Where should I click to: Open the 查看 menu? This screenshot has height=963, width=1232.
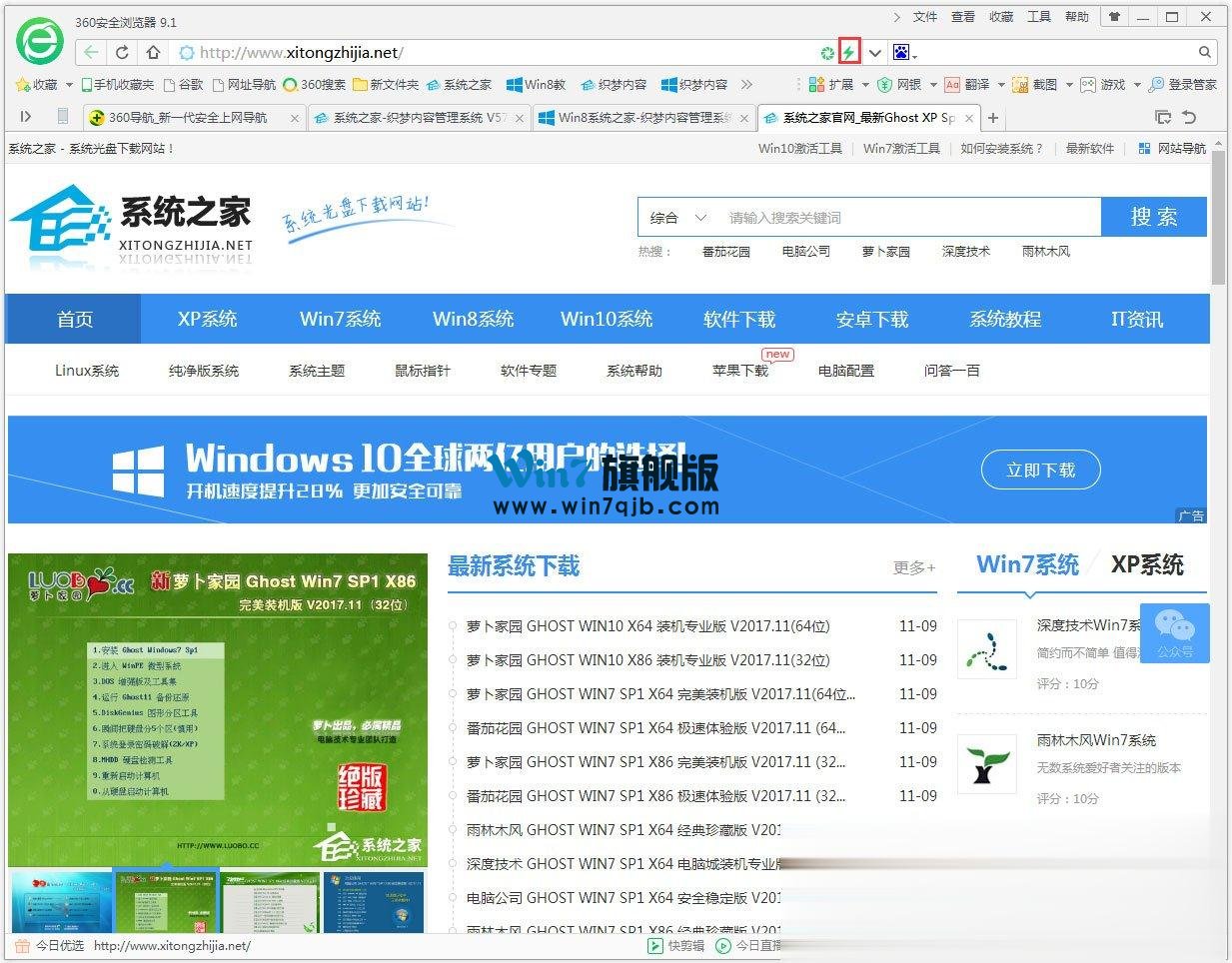963,17
